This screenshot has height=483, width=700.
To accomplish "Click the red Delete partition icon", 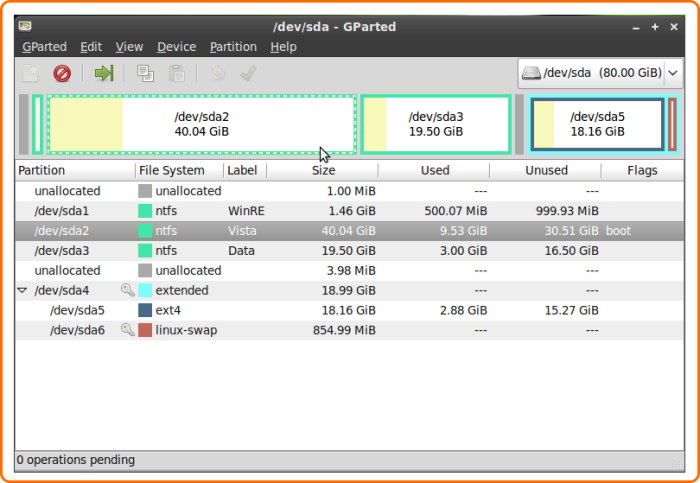I will tap(62, 73).
